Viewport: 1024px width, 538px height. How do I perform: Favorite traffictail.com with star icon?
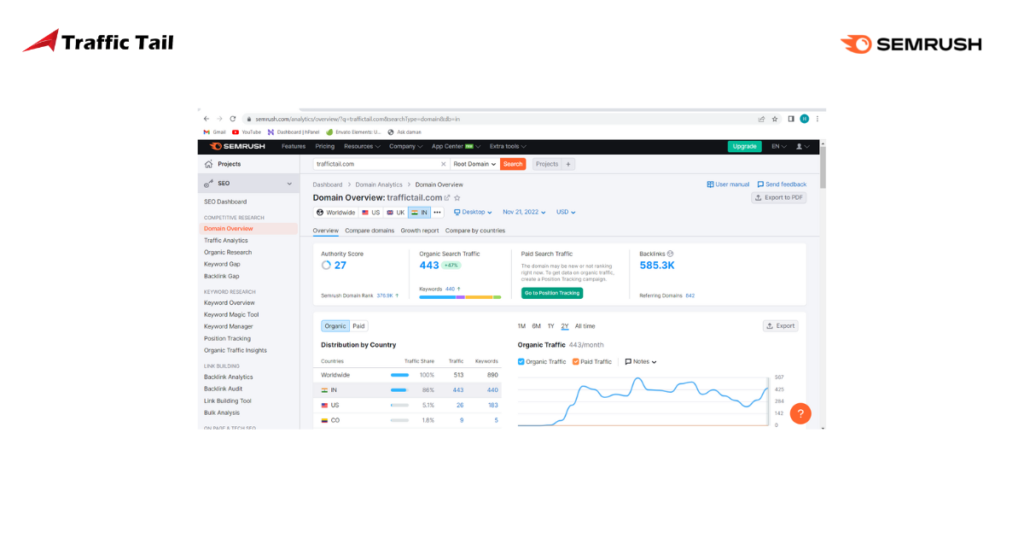[x=457, y=198]
